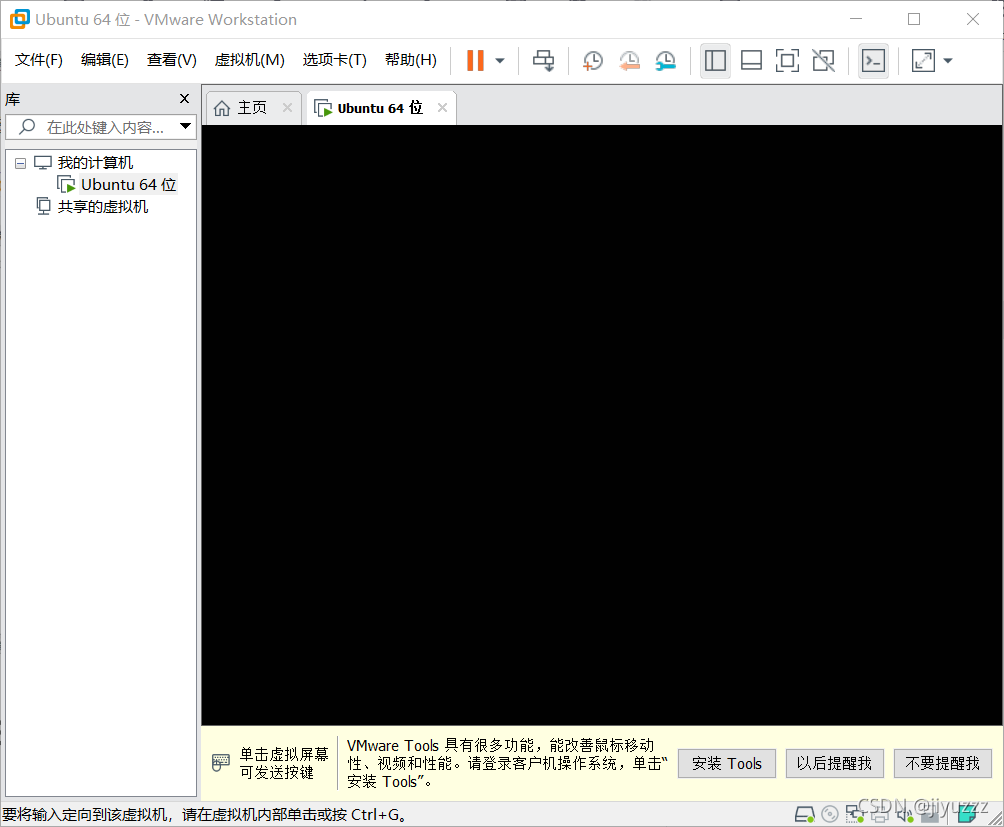Collapse the 我的计算机 tree node
Screen dimensions: 1004x827
click(20, 162)
